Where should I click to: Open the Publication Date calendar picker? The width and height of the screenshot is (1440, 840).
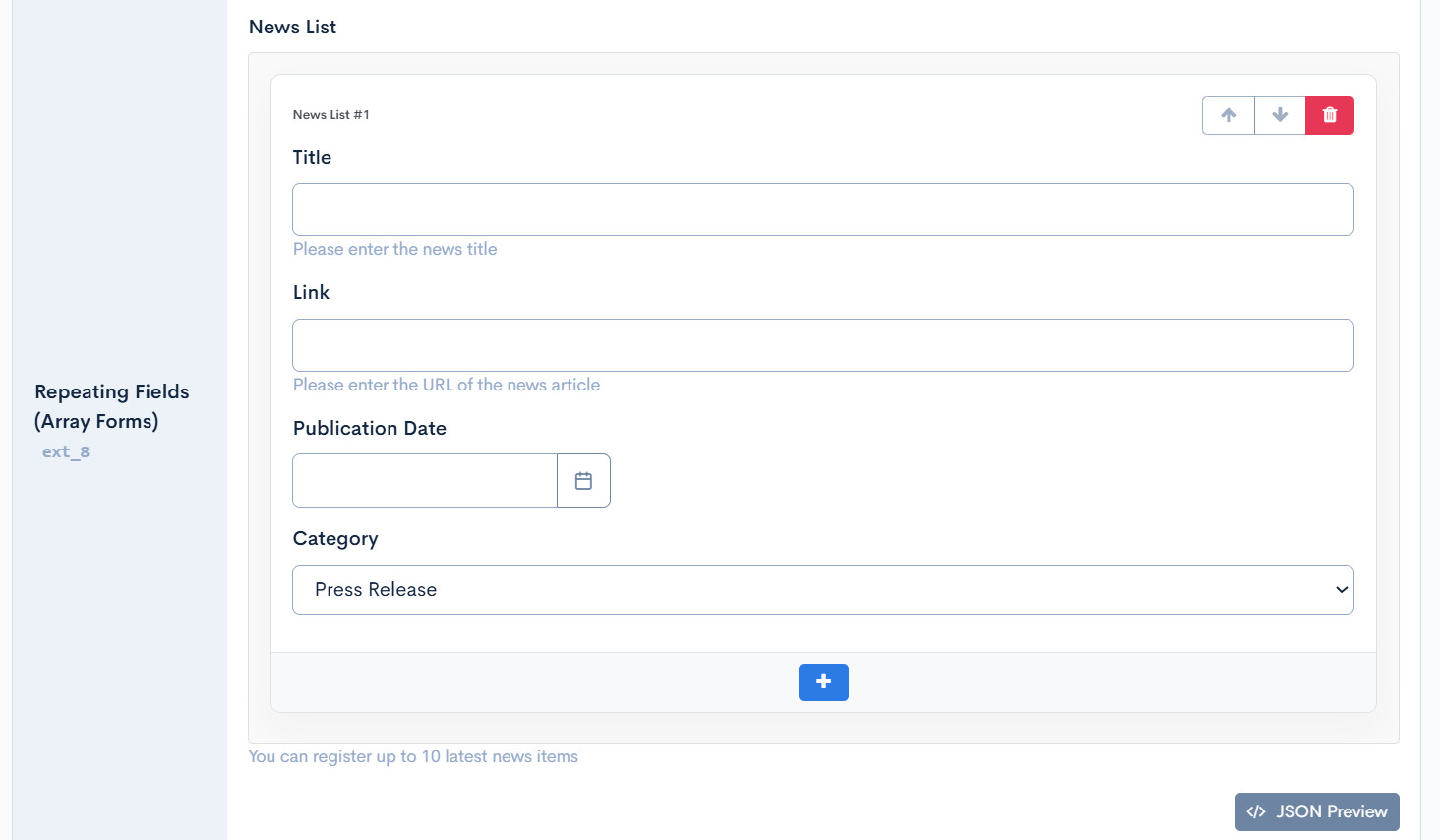click(583, 481)
